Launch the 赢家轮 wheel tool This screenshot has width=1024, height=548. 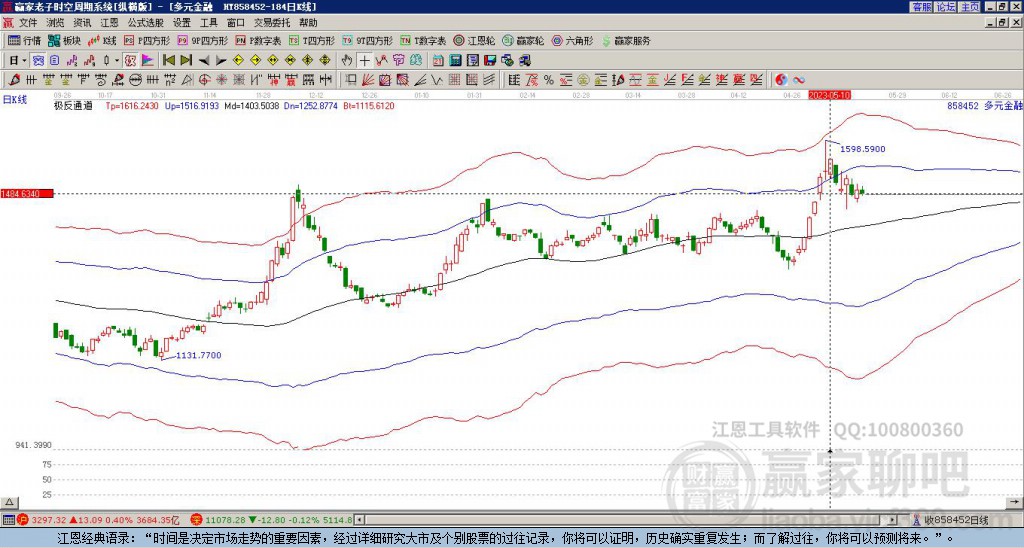tap(523, 40)
